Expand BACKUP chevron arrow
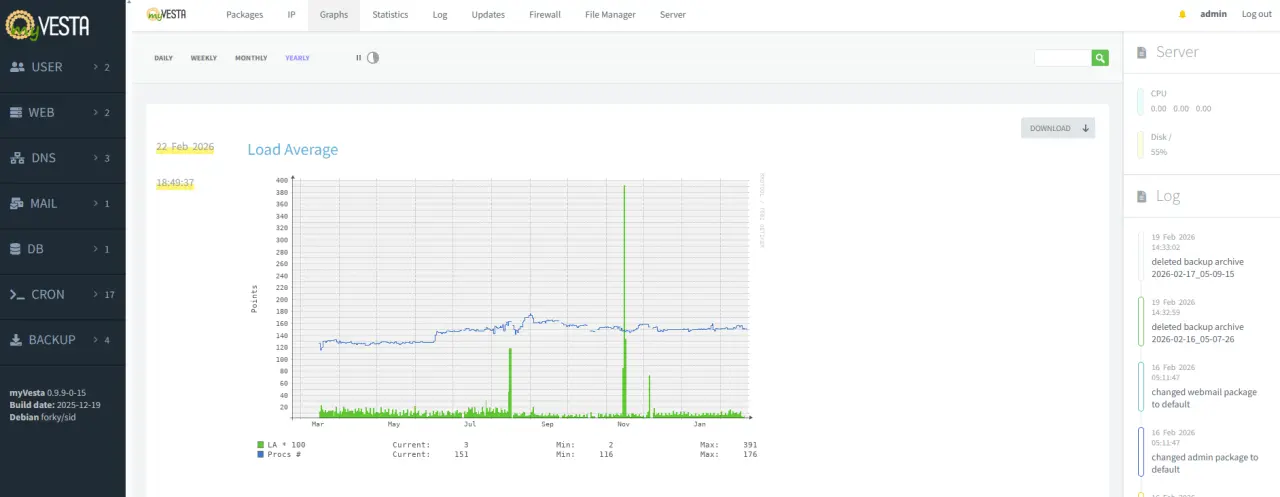 [95, 340]
